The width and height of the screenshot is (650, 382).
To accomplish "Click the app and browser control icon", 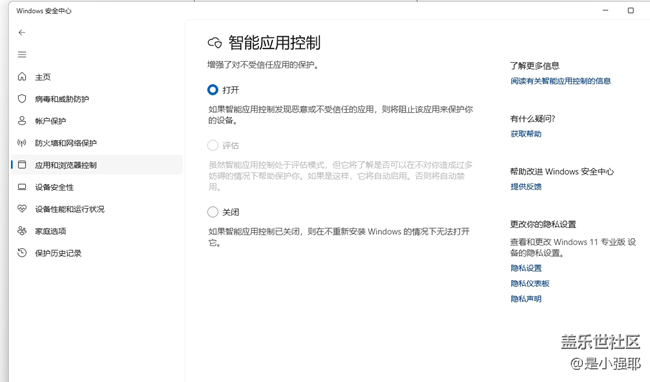I will (22, 165).
